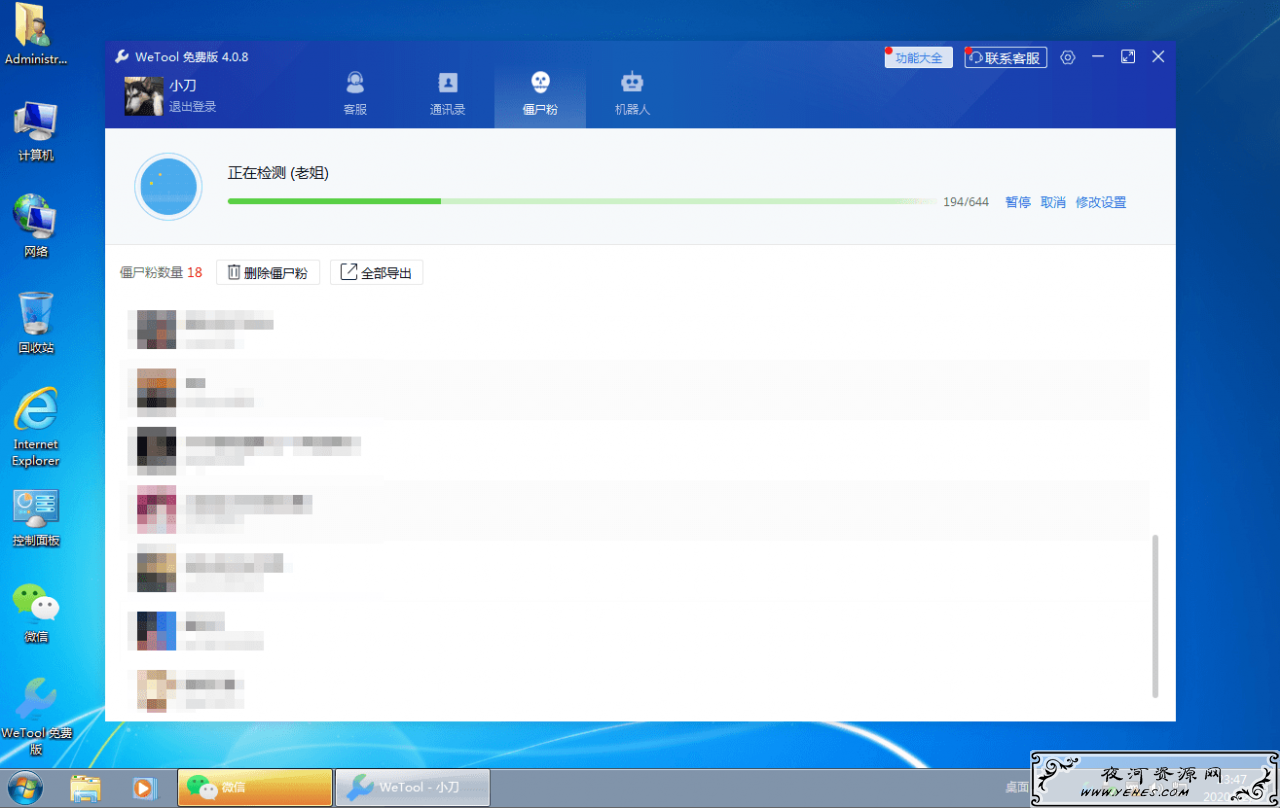Click the WeTool wrench logo in titlebar
Viewport: 1280px width, 808px height.
tap(122, 57)
